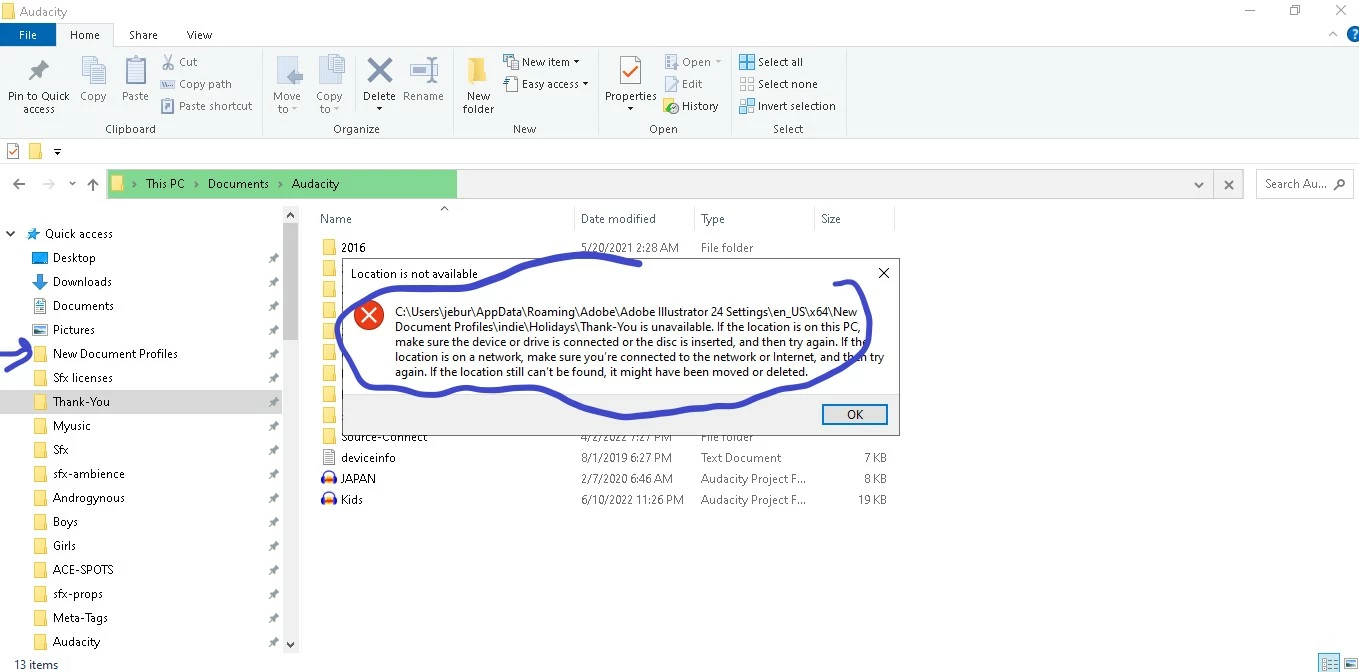The width and height of the screenshot is (1359, 672).
Task: Click the Copy ribbon button
Action: (93, 80)
